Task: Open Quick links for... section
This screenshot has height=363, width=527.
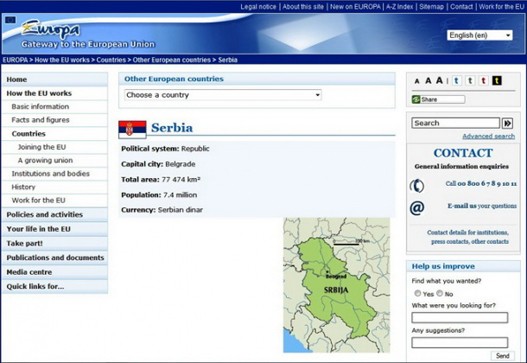Action: pyautogui.click(x=55, y=287)
